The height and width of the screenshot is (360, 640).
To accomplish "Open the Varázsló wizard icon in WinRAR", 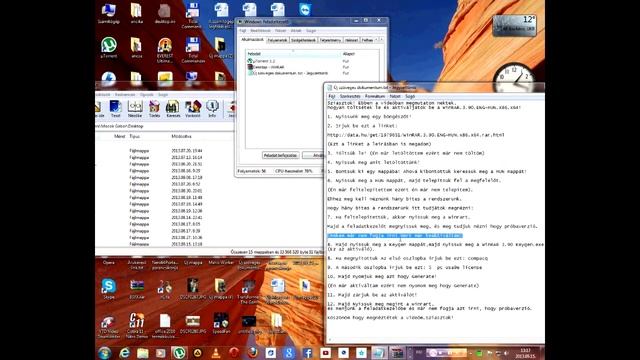I will pos(193,109).
